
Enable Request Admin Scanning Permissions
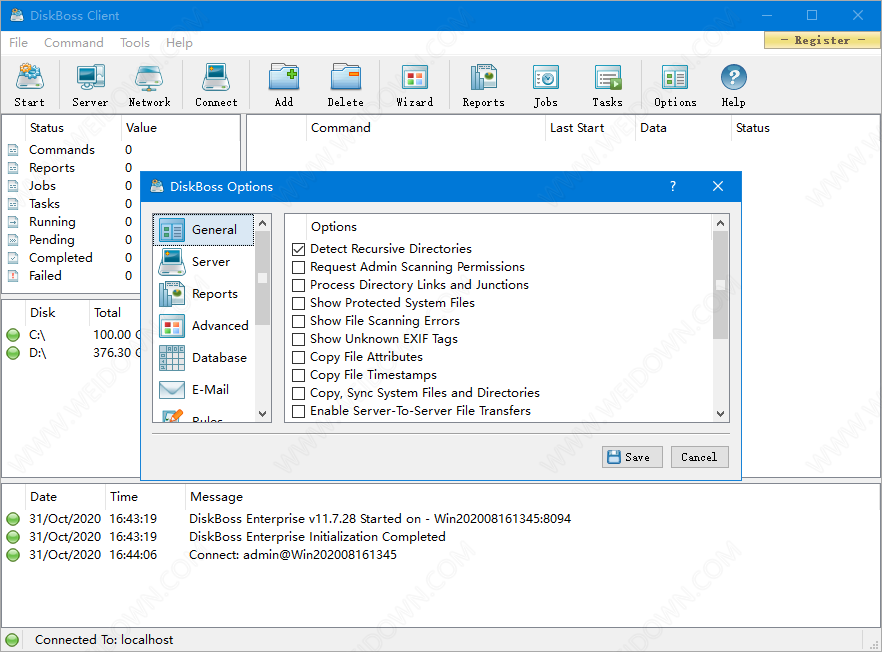coord(299,267)
